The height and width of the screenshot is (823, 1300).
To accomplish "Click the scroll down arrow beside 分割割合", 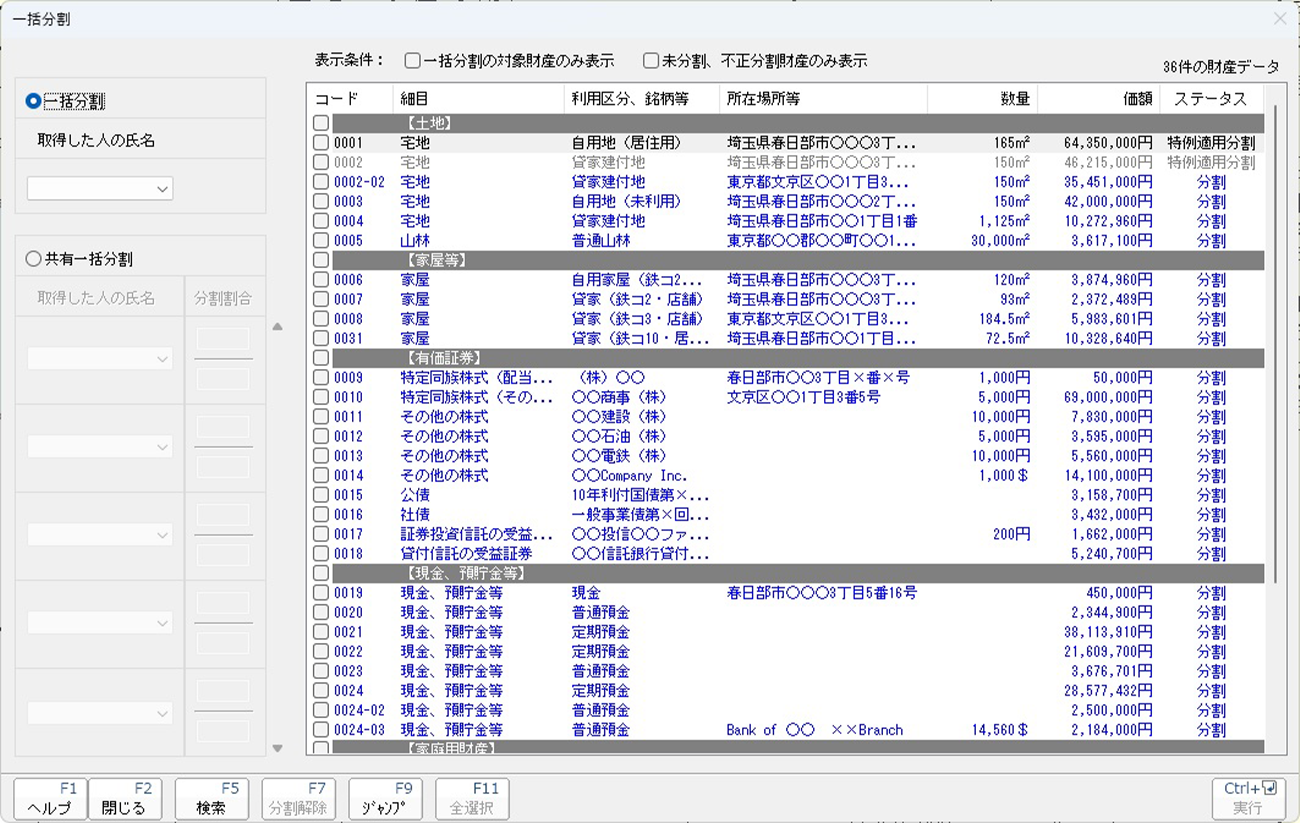I will click(278, 748).
